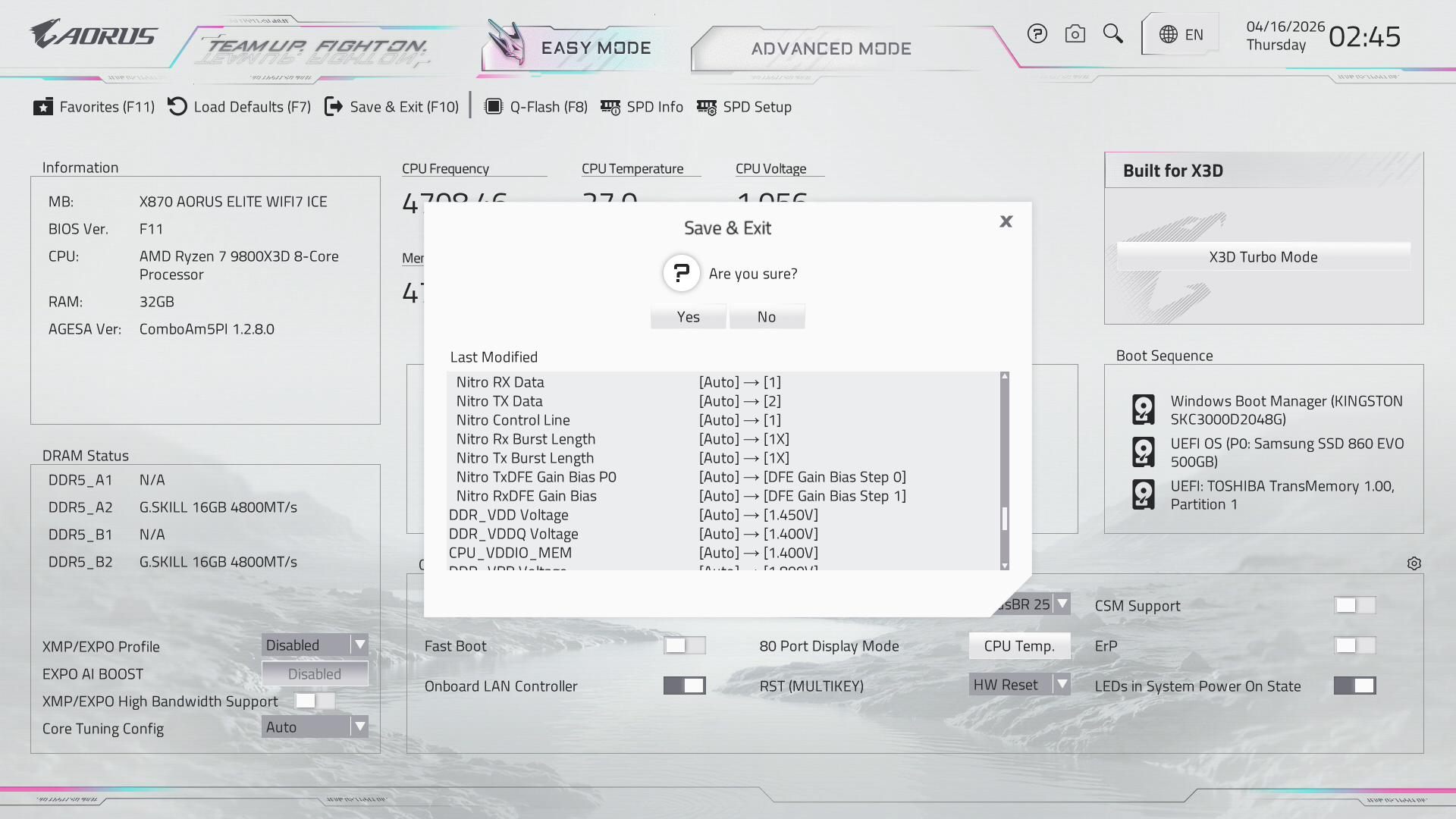The image size is (1456, 819).
Task: Expand the XMP/EXPO Profile dropdown
Action: coord(315,645)
